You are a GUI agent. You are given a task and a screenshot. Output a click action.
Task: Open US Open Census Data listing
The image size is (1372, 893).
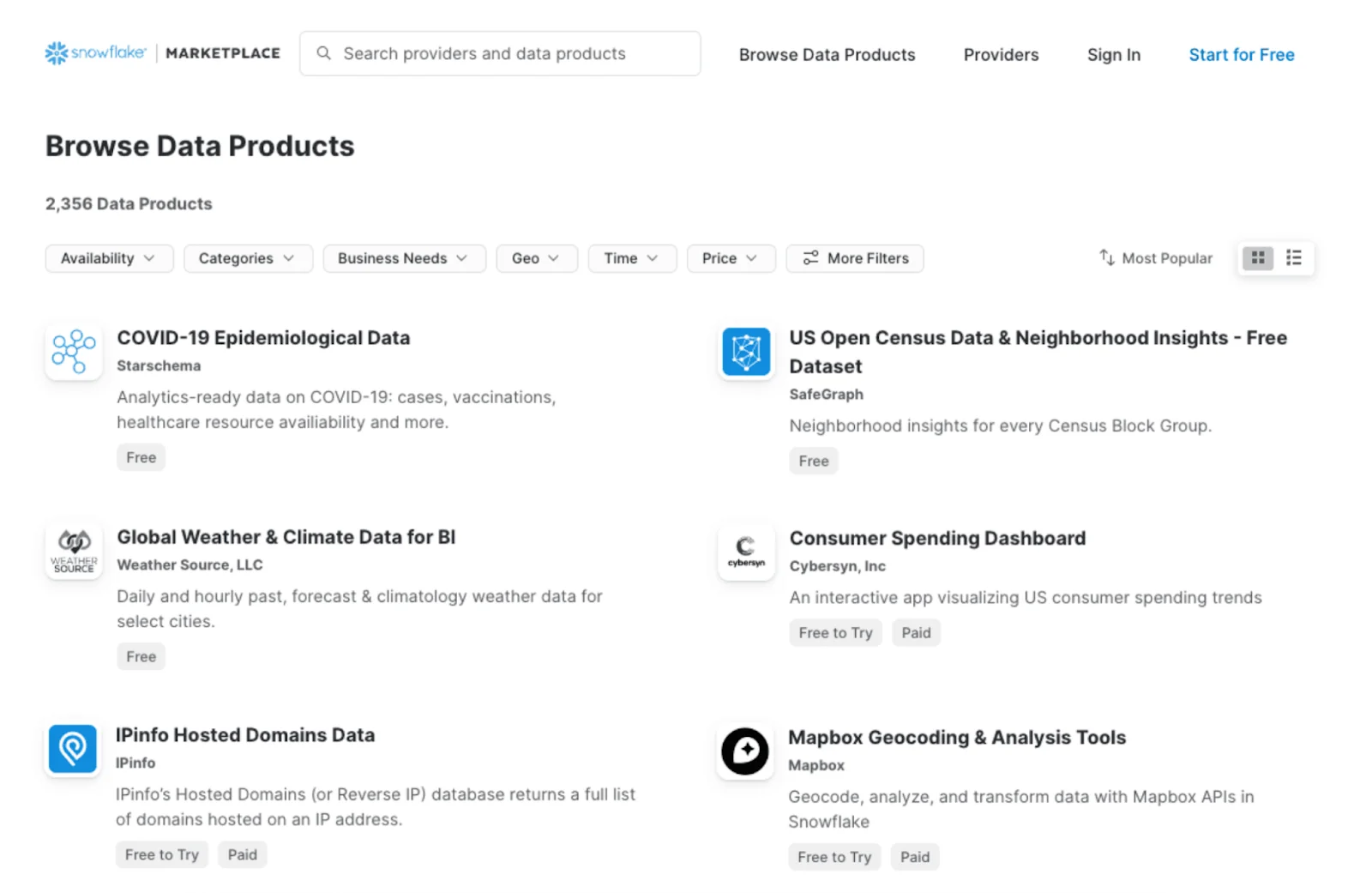tap(1038, 352)
